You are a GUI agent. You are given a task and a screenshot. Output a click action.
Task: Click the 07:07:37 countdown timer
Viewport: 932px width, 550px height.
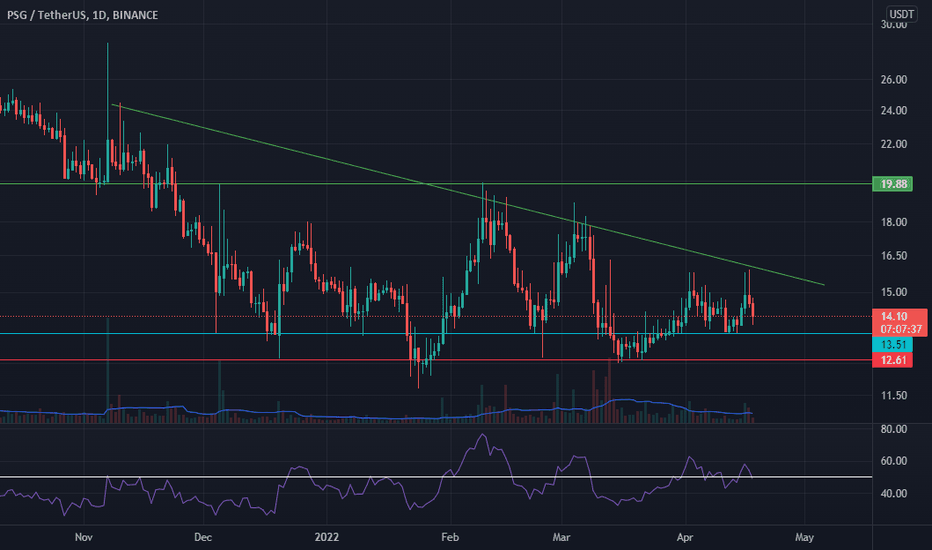click(x=901, y=329)
